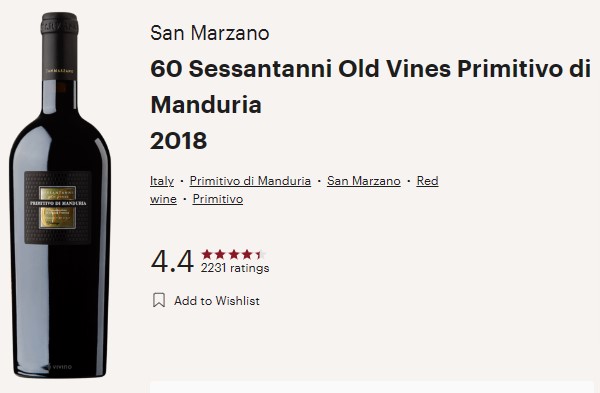Open the San Marzano producer heading
Image resolution: width=600 pixels, height=393 pixels.
(210, 33)
